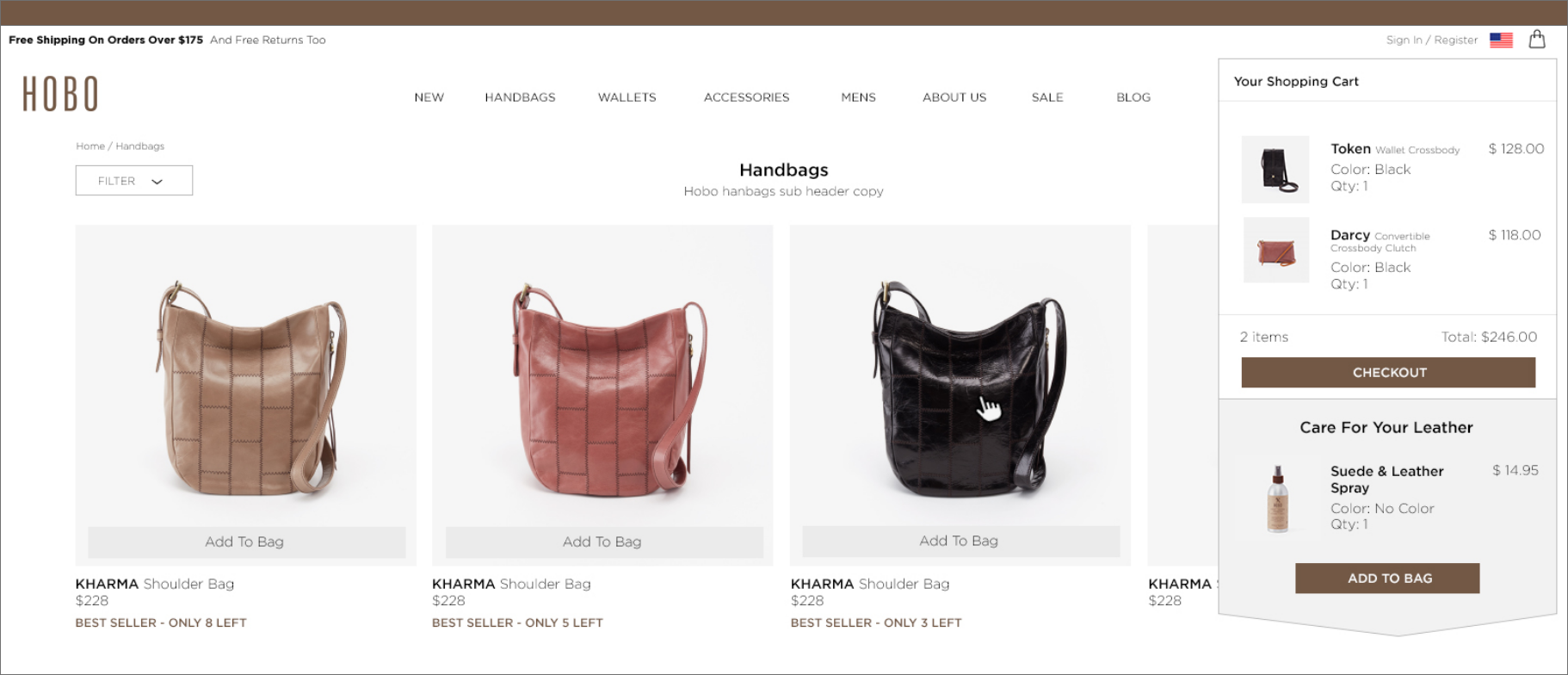The height and width of the screenshot is (675, 1568).
Task: Add Suede & Leather Spray to bag
Action: (x=1387, y=579)
